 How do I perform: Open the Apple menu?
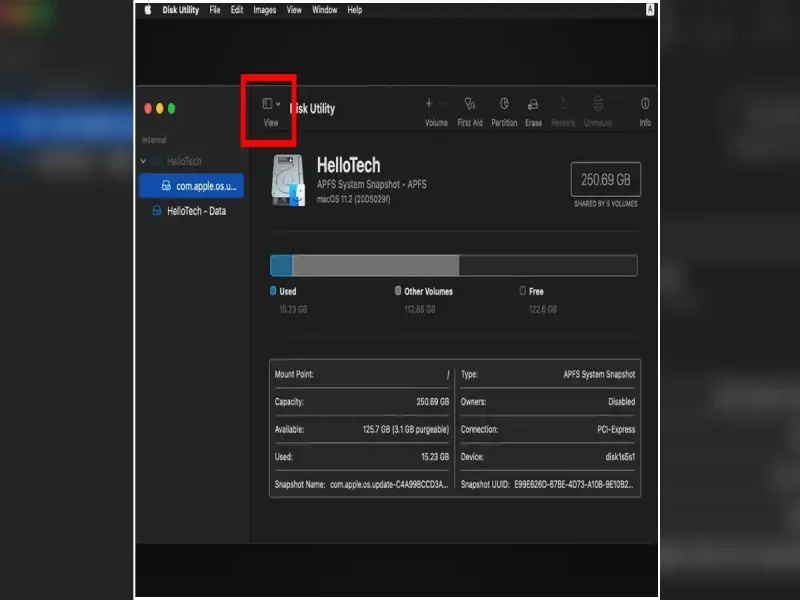click(x=148, y=10)
